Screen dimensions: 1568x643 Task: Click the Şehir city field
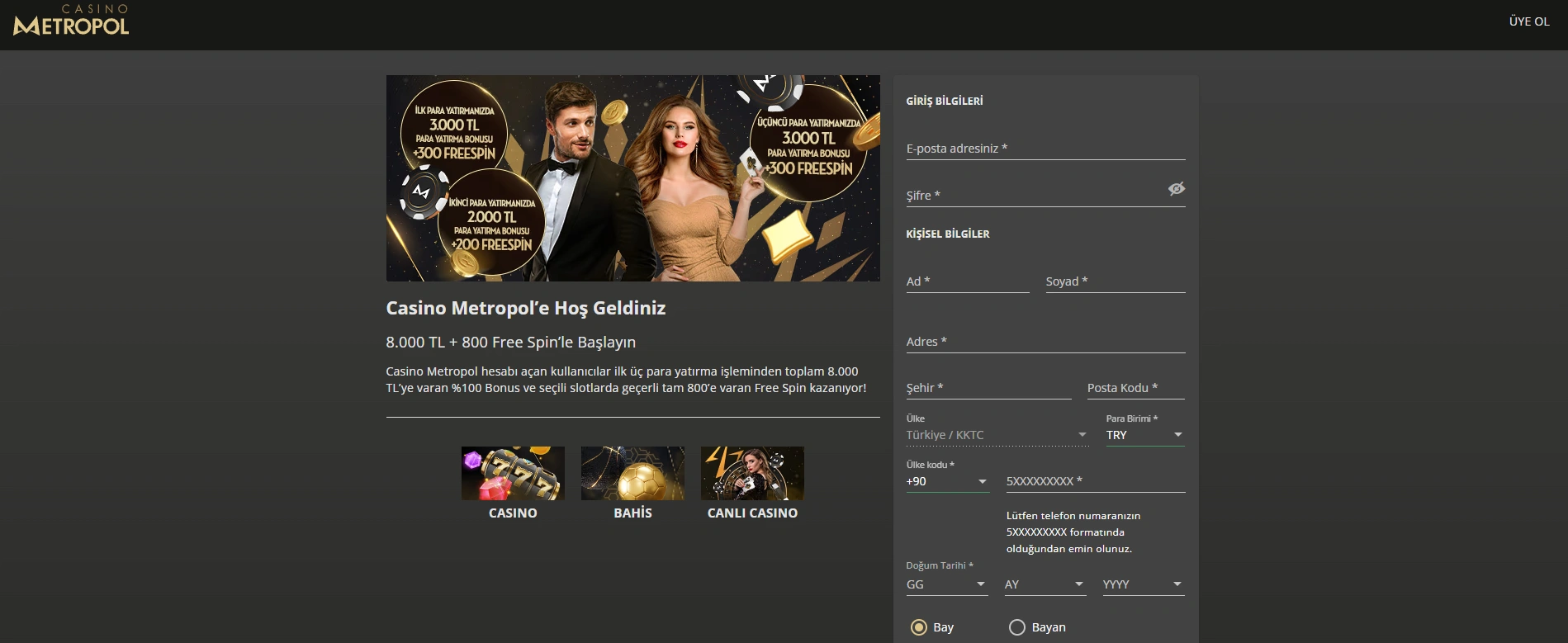click(x=988, y=388)
